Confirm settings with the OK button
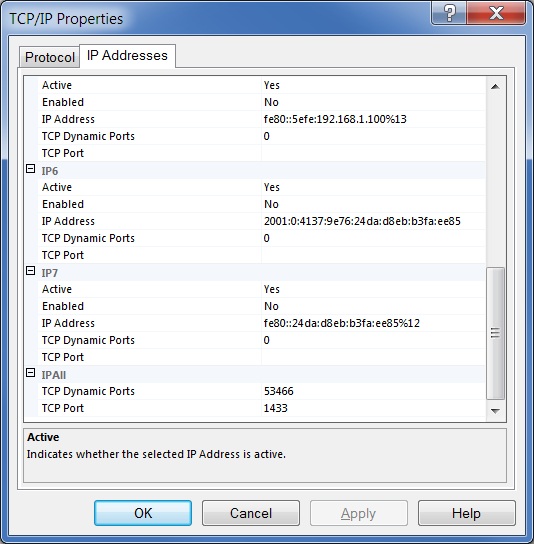This screenshot has height=544, width=534. 143,513
